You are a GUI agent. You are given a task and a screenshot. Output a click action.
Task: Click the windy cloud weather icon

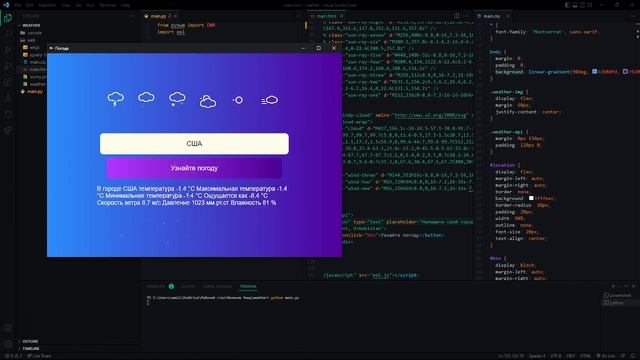coord(269,100)
